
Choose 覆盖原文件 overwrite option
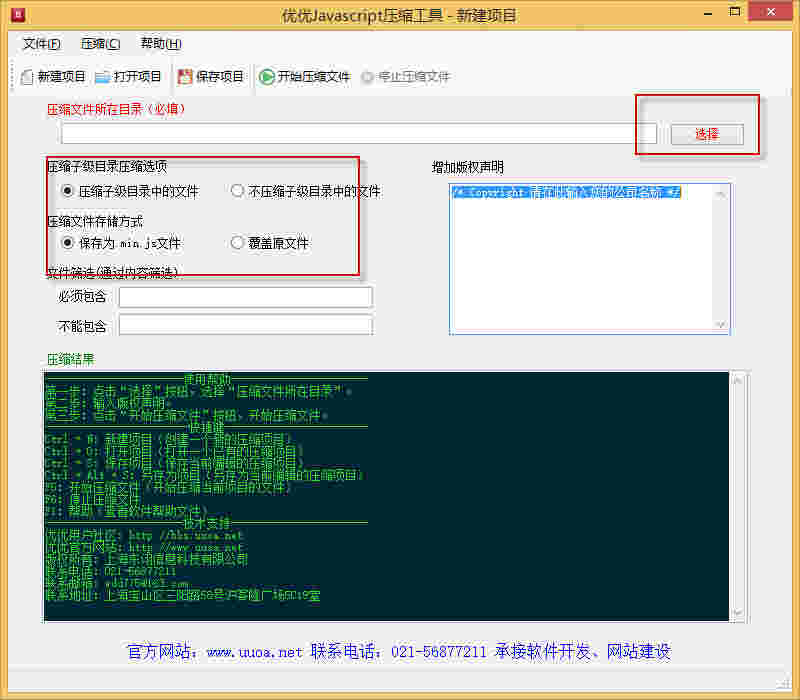click(237, 242)
